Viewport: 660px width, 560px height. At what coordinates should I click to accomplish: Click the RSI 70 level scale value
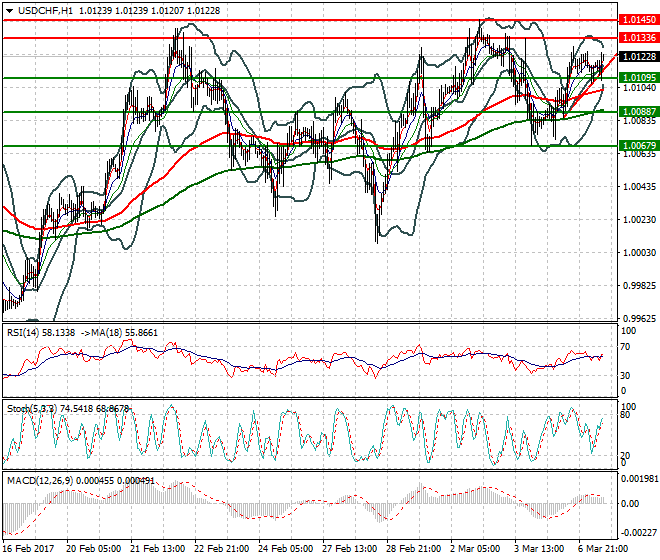coord(628,347)
